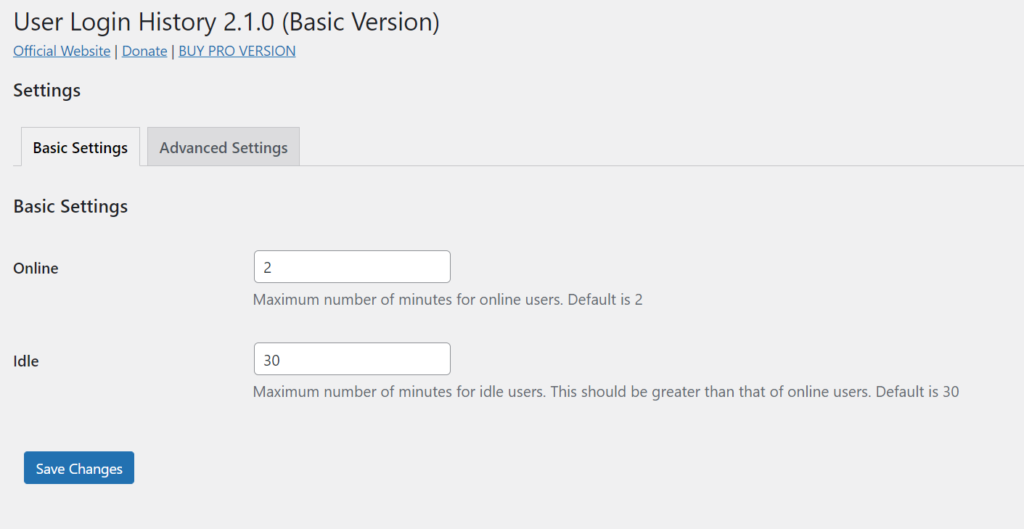
Task: Click 'Maximum number of minutes for idle users' text
Action: click(399, 391)
